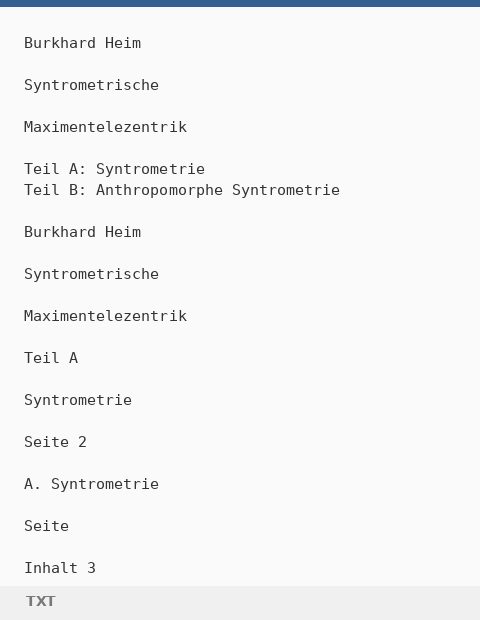Click the first "Syntrometrische" line

(x=91, y=85)
